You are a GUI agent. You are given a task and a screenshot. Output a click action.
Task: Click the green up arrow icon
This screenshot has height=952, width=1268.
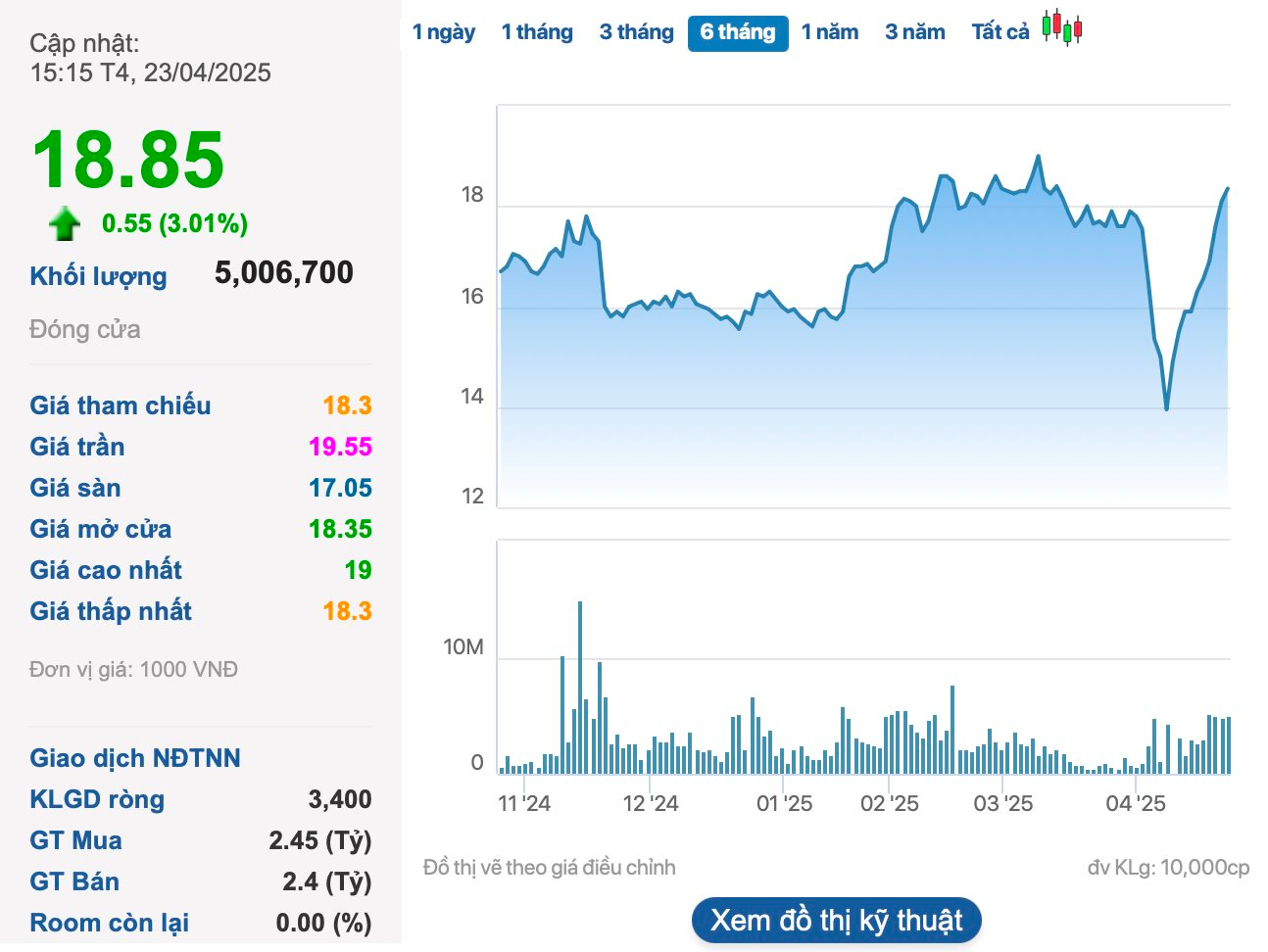(65, 223)
